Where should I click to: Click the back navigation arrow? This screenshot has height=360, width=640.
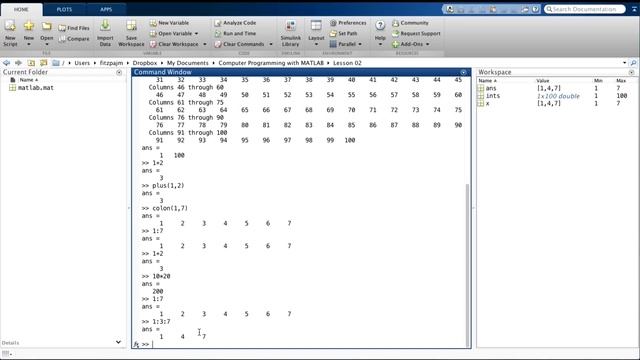6,63
